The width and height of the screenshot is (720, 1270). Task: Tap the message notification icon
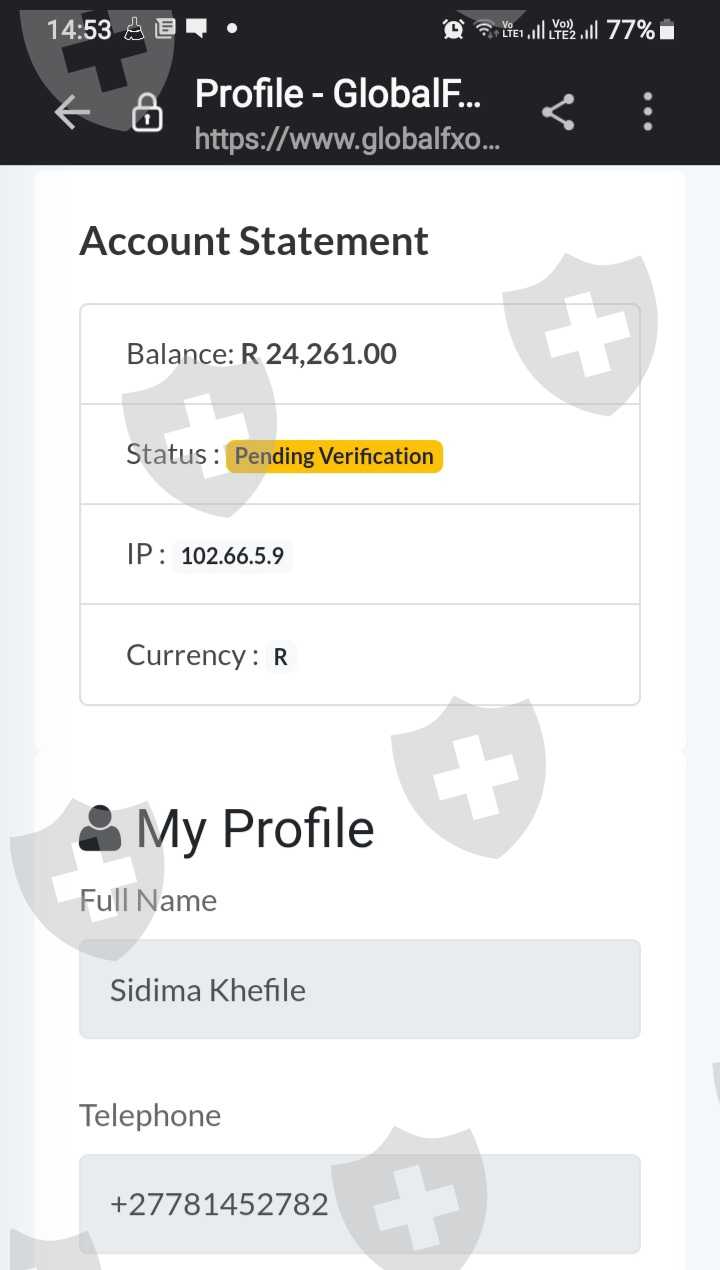[197, 29]
